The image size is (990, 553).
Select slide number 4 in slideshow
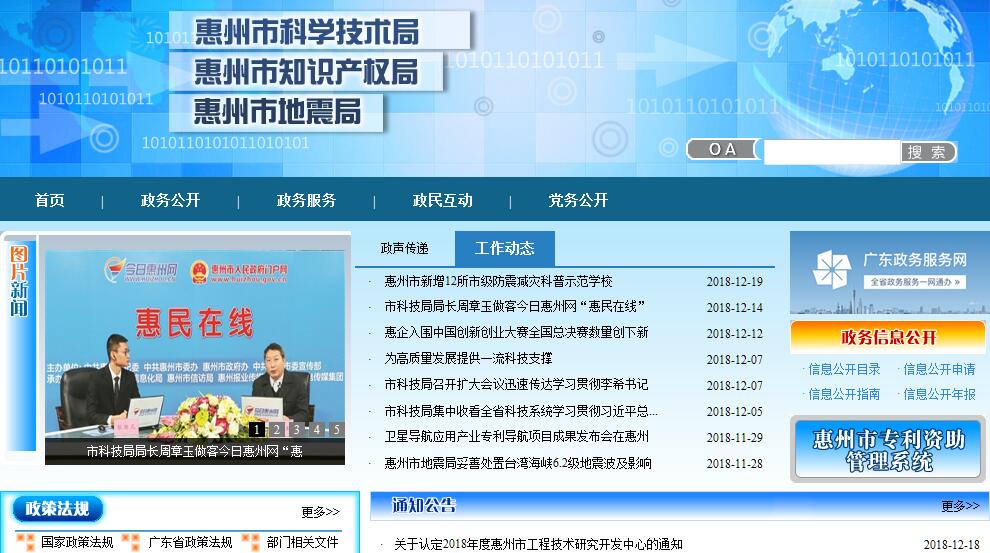[317, 429]
